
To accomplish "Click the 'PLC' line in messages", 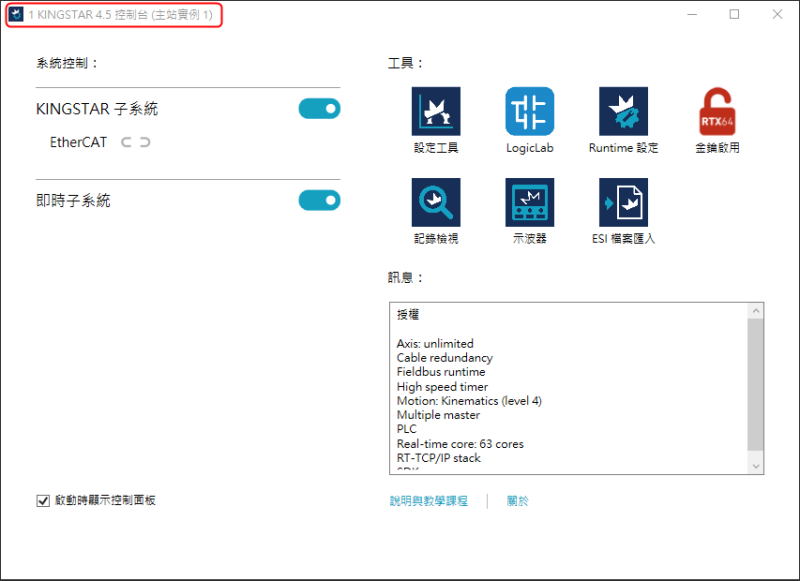I will coord(407,429).
